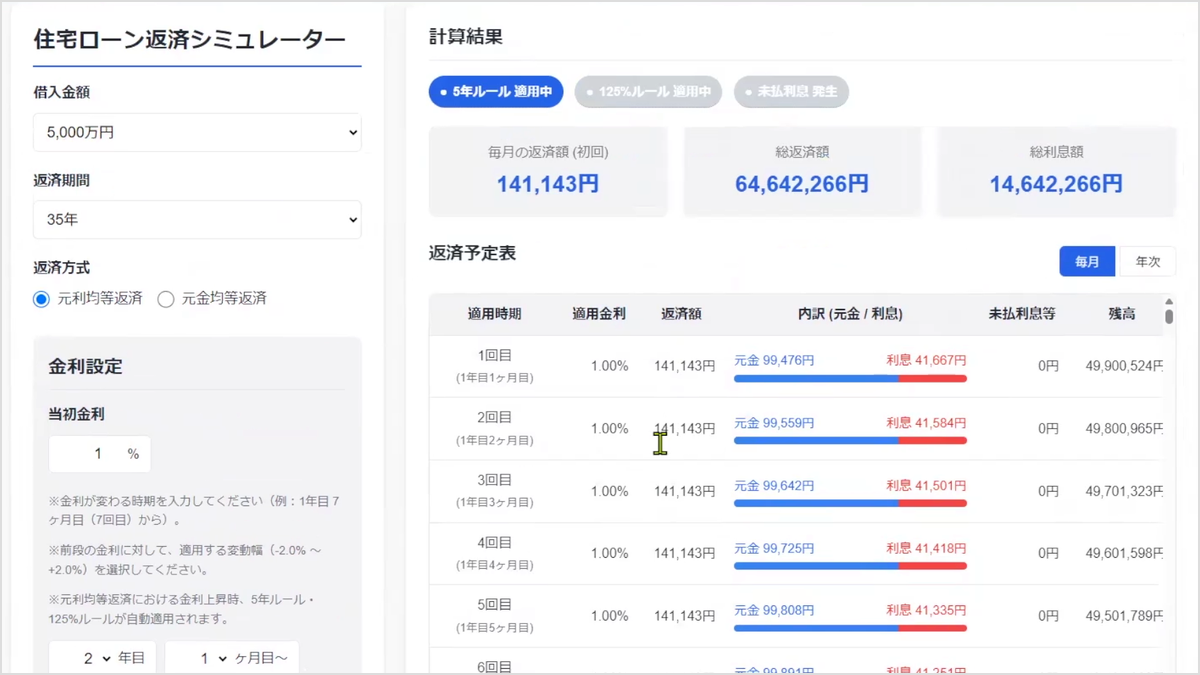Click the 当初金利 percent input field
This screenshot has height=675, width=1200.
tap(99, 454)
